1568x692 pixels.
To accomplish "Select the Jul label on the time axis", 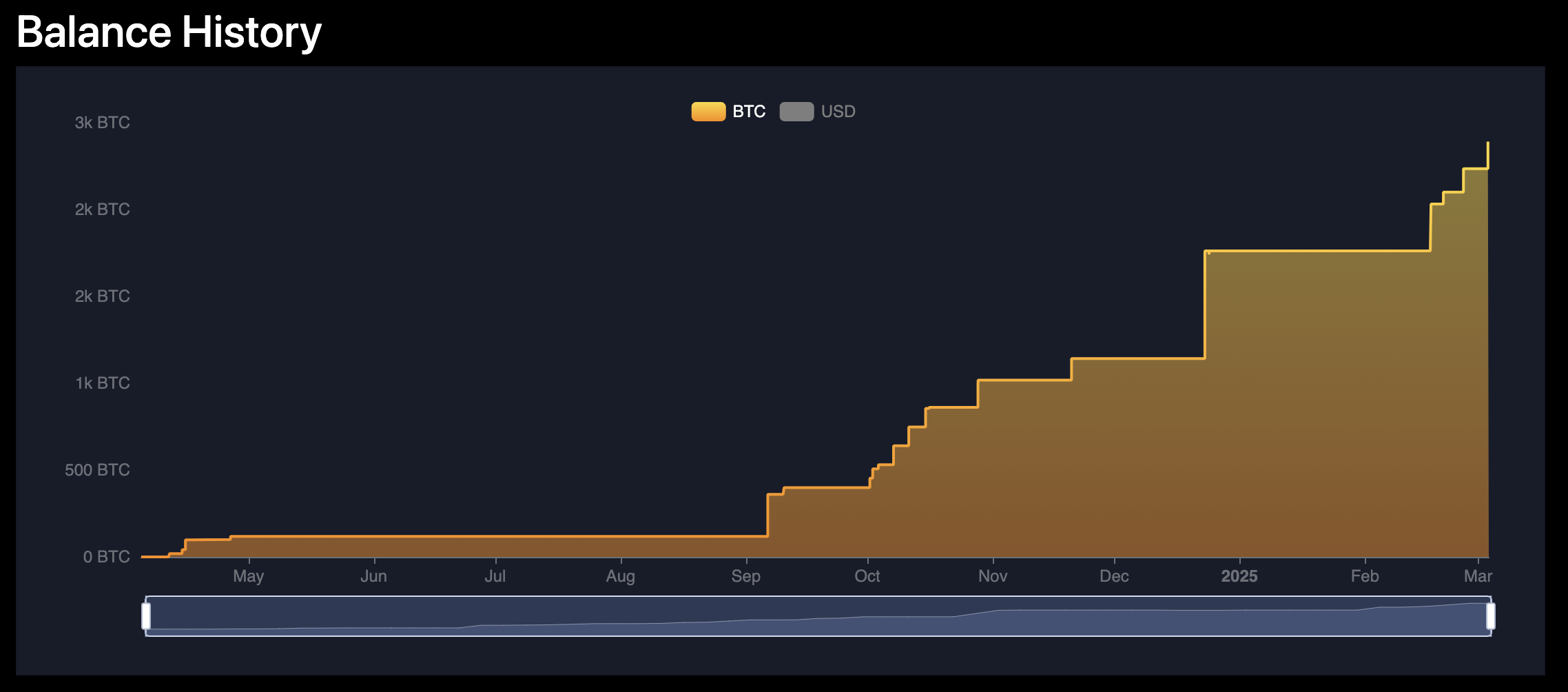I will click(x=495, y=576).
